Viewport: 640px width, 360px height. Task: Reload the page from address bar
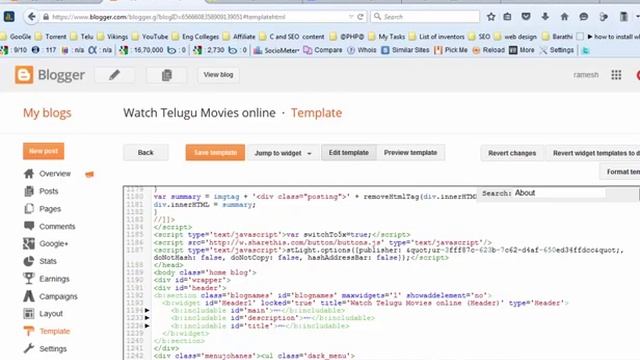(360, 17)
